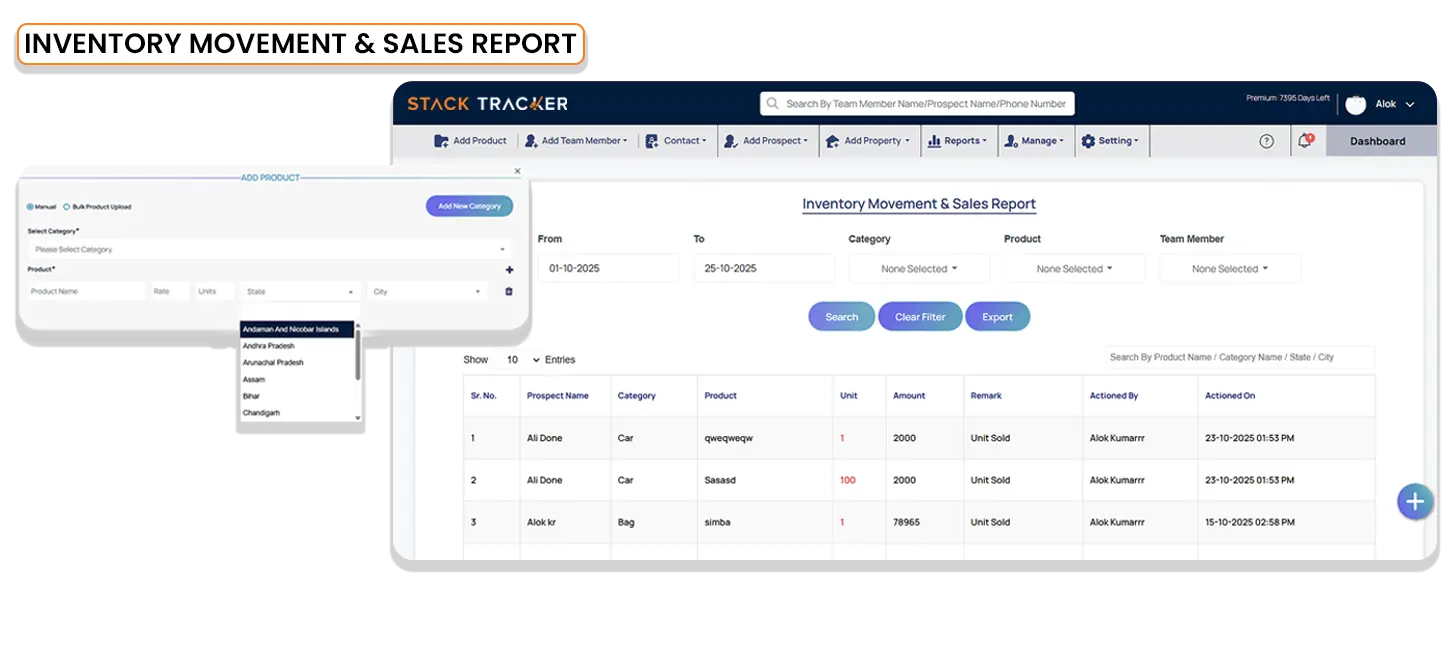This screenshot has height=650, width=1450.
Task: Expand the Category None Selected dropdown
Action: click(918, 269)
